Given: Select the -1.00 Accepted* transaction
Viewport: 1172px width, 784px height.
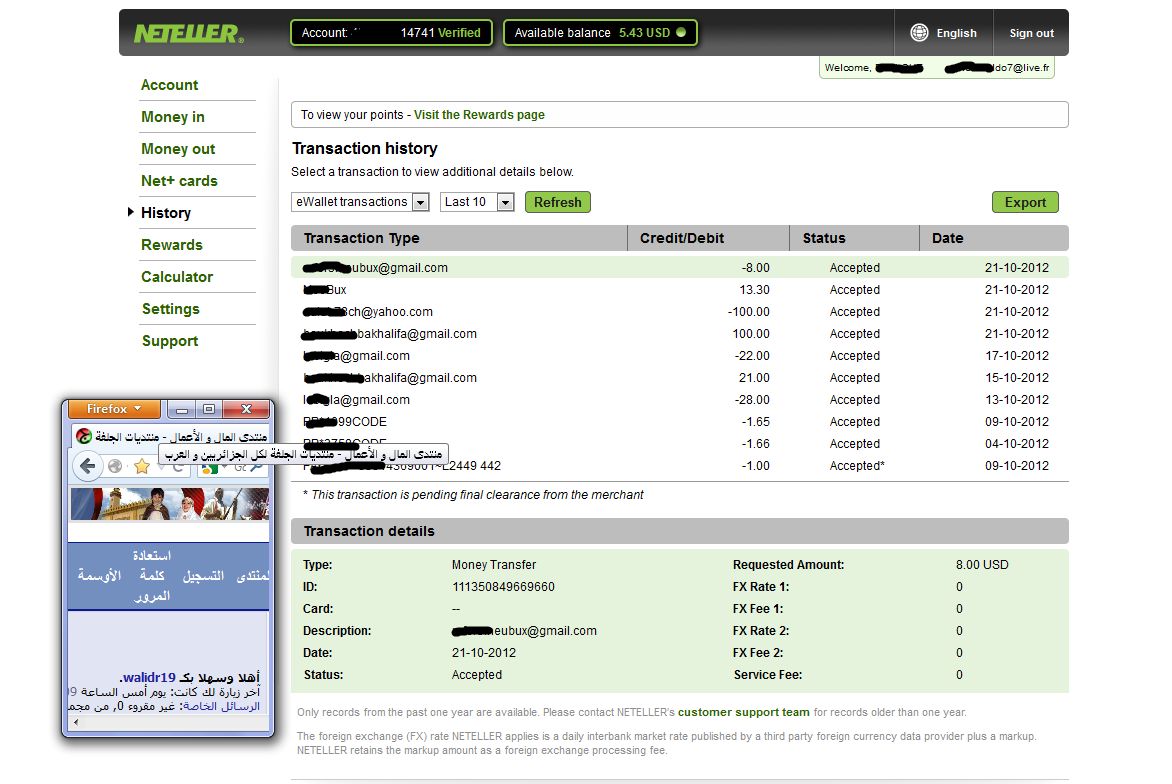Looking at the screenshot, I should [679, 466].
